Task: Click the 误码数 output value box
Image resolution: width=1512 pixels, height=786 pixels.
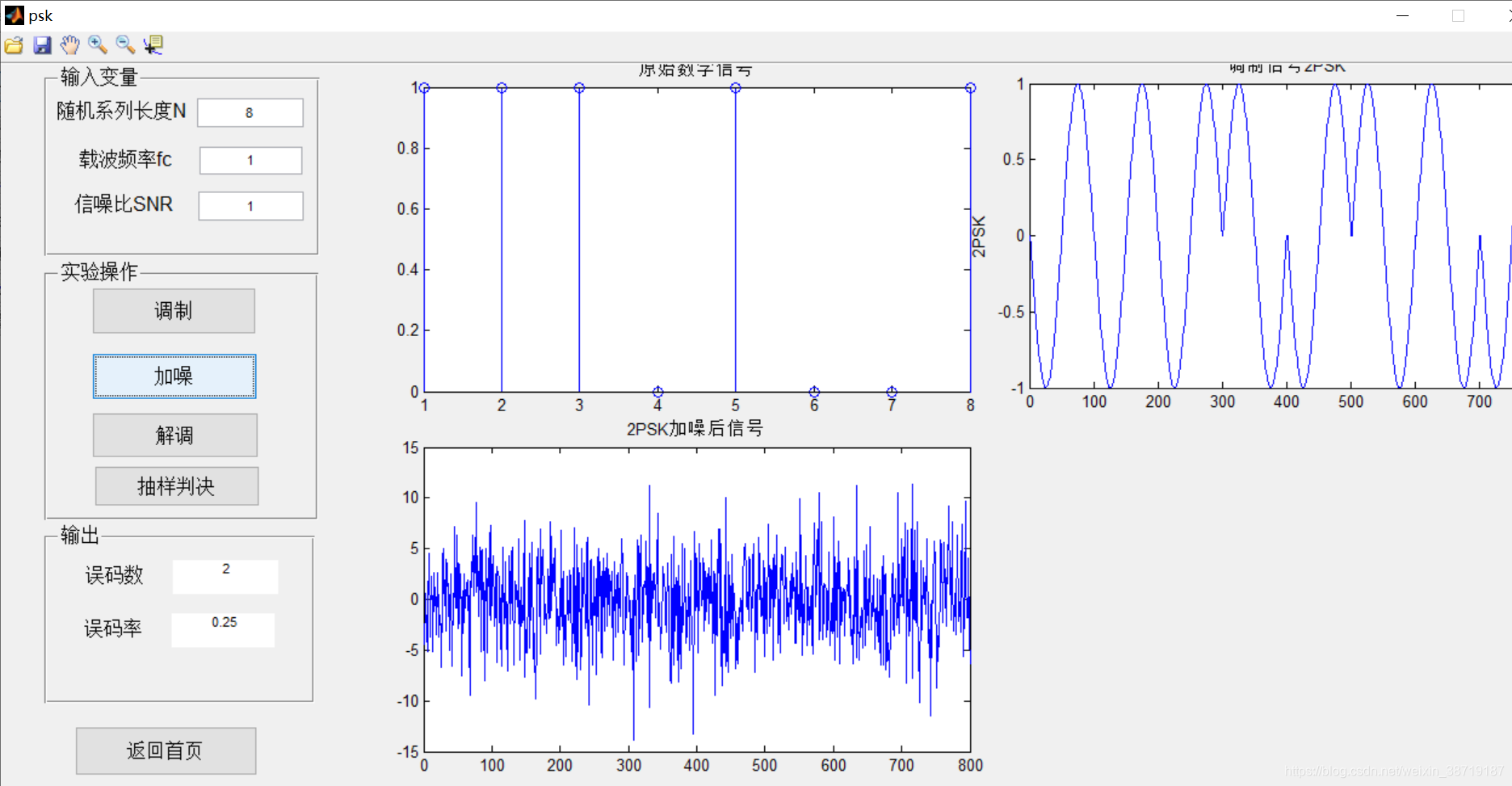Action: [x=225, y=577]
